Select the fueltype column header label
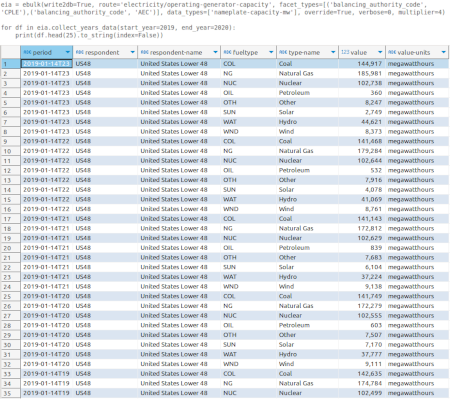 click(245, 53)
